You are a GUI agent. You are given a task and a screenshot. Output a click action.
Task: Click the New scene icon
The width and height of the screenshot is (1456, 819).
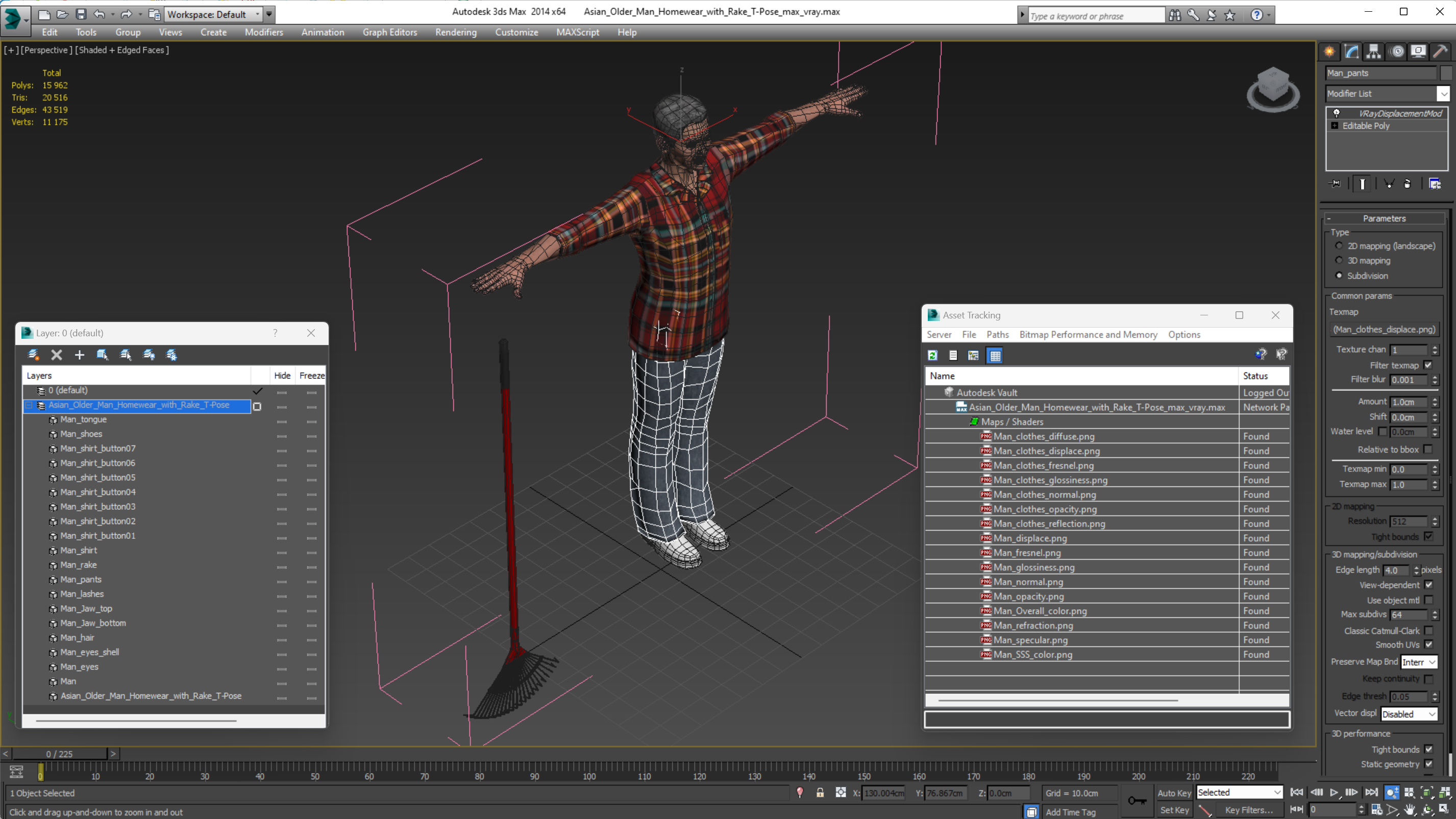pos(43,14)
